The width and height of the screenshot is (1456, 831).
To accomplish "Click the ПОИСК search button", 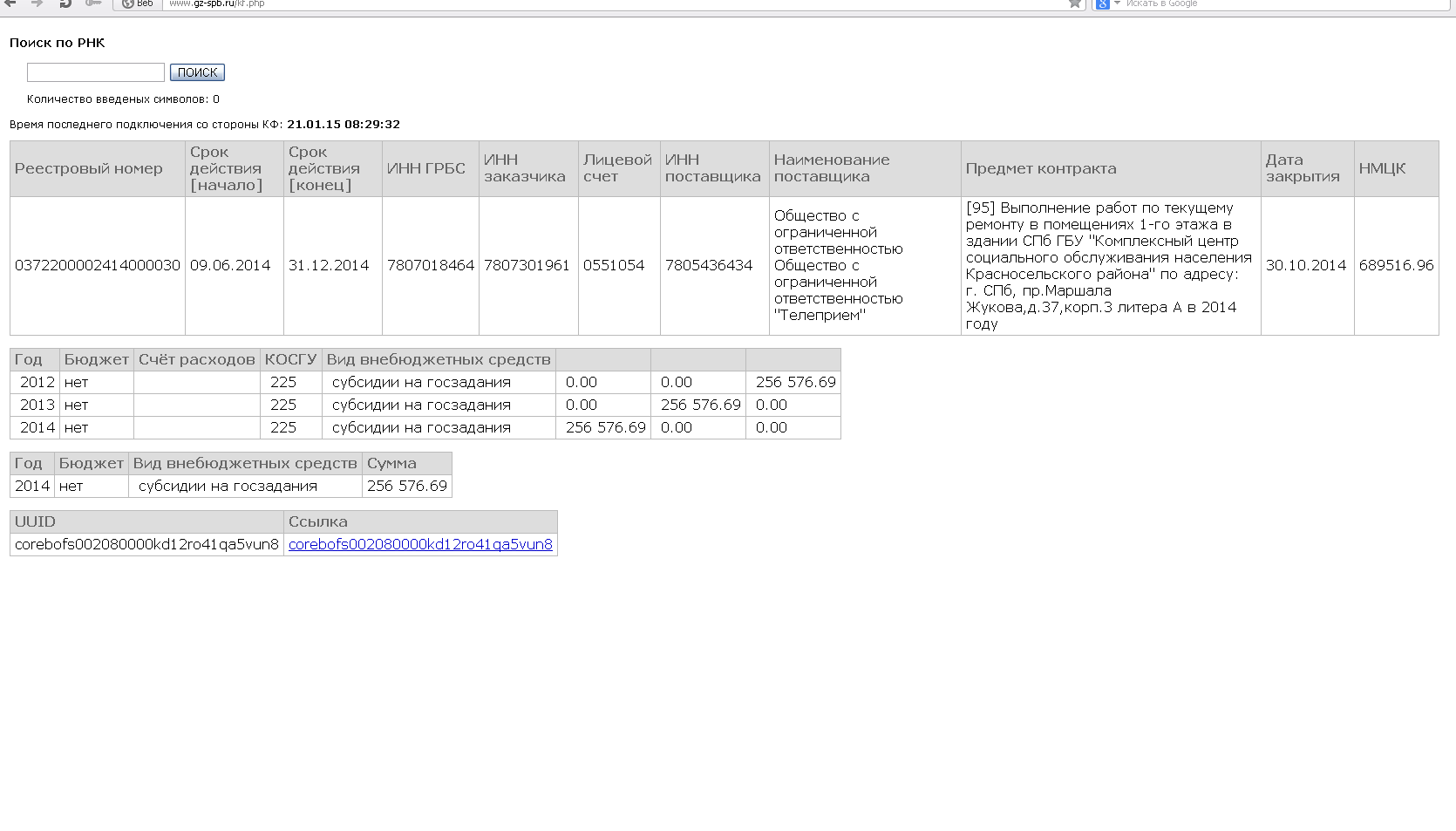I will pos(197,72).
